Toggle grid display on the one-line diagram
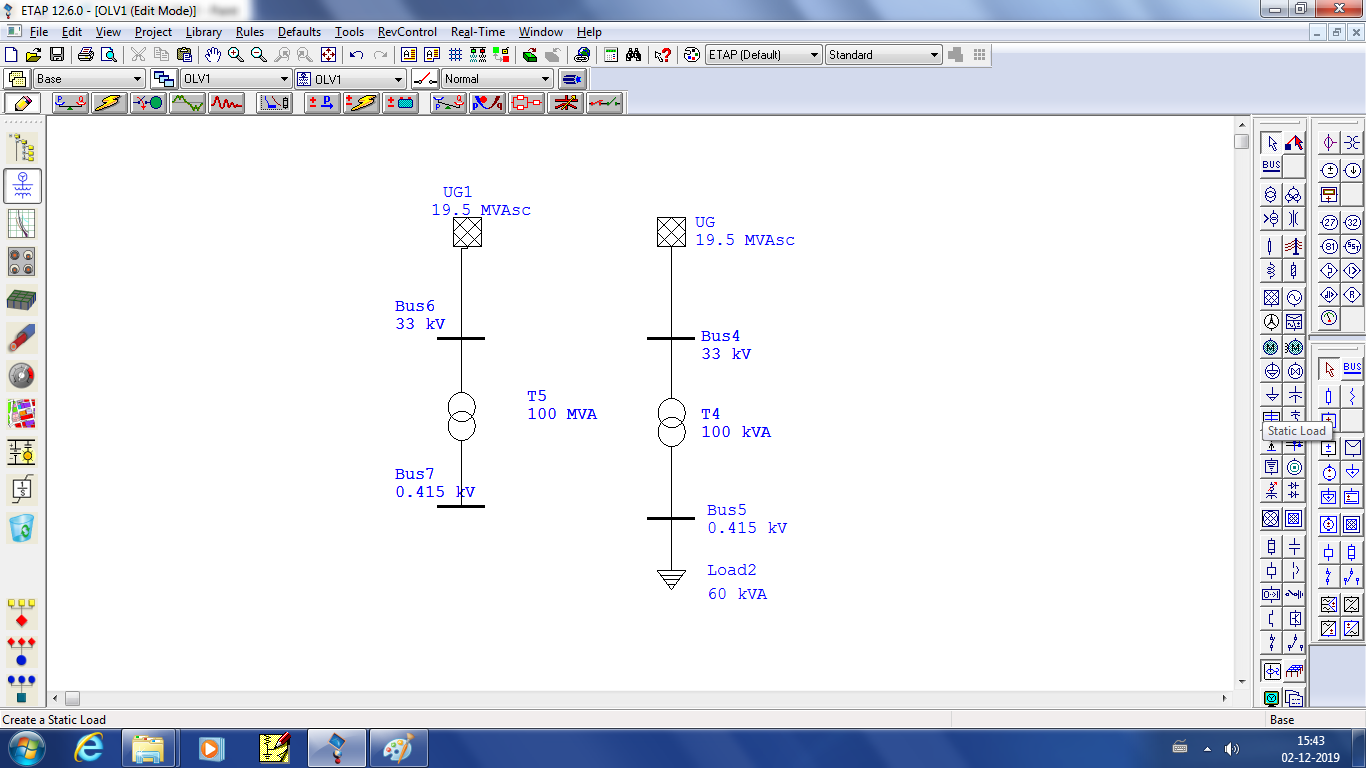 (x=455, y=54)
